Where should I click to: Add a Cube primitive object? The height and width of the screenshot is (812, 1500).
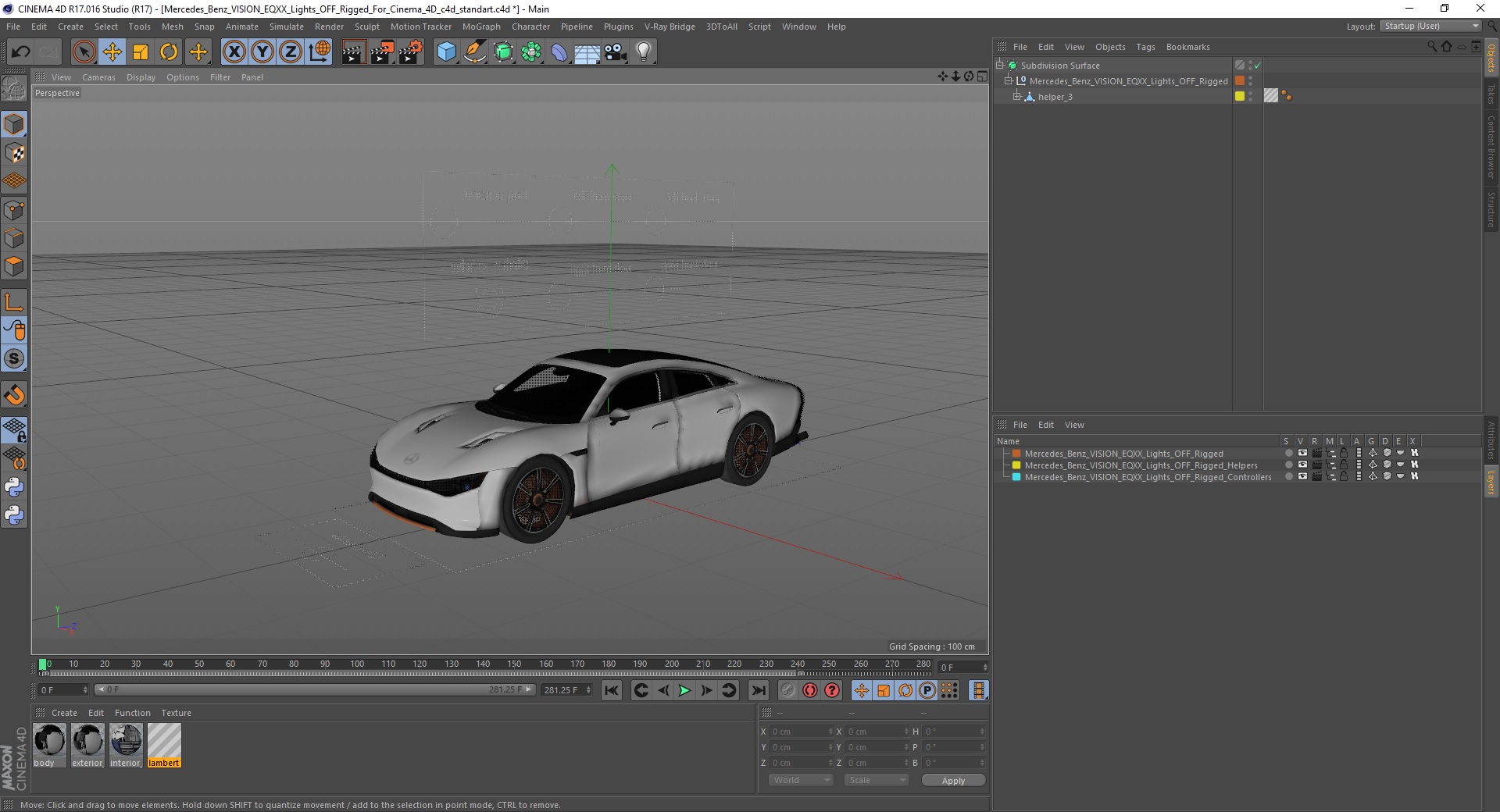point(446,52)
